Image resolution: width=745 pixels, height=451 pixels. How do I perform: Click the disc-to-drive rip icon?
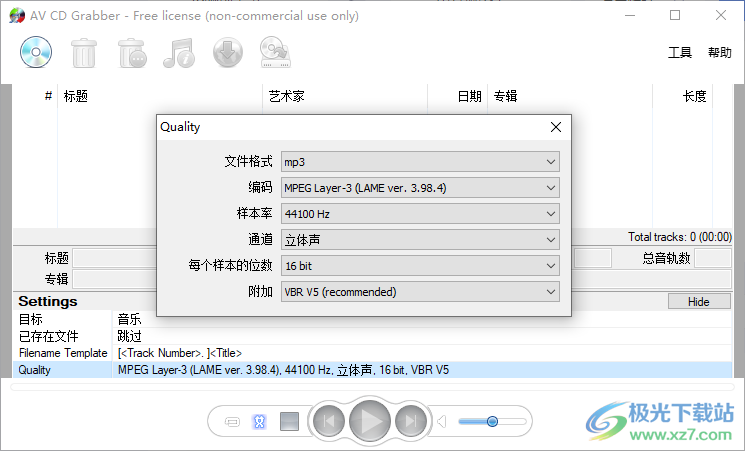tap(275, 52)
